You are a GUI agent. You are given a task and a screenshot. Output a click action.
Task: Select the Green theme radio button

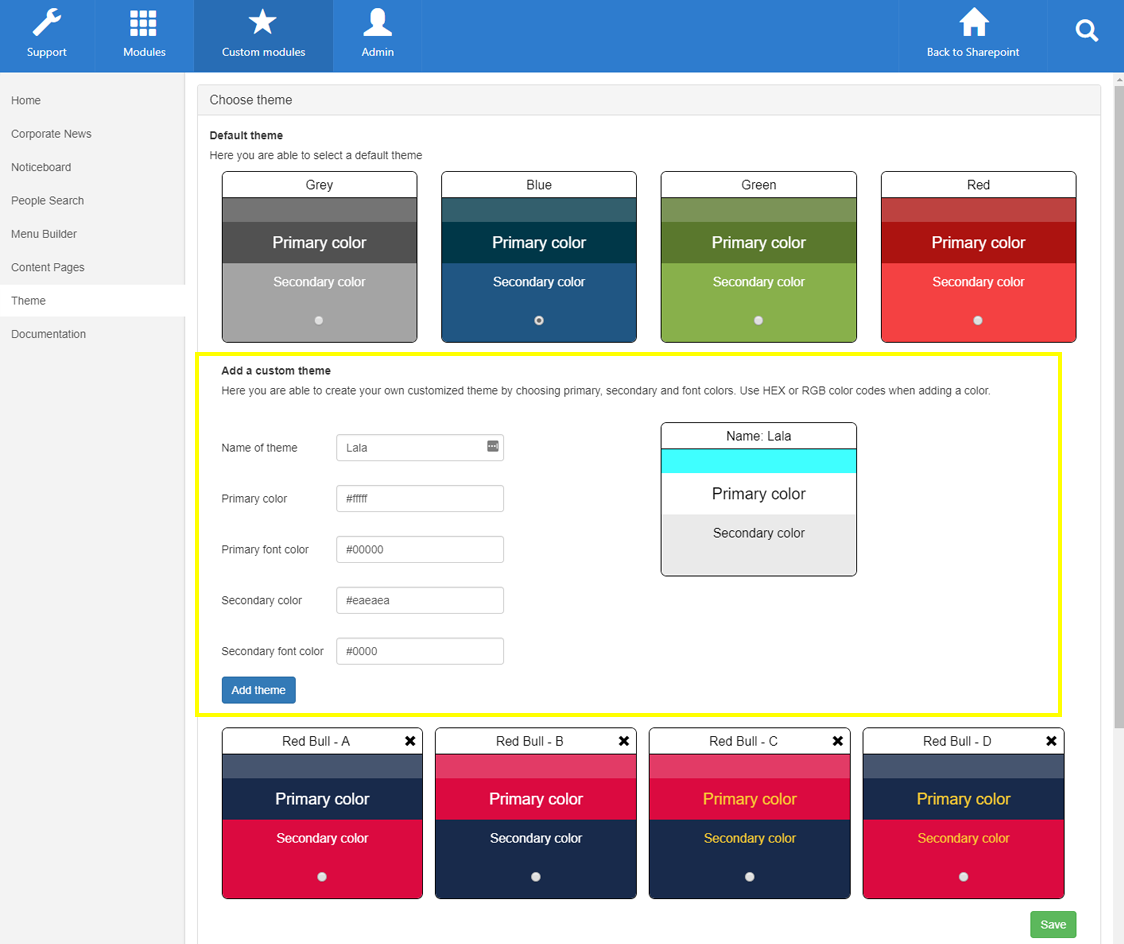(x=758, y=320)
